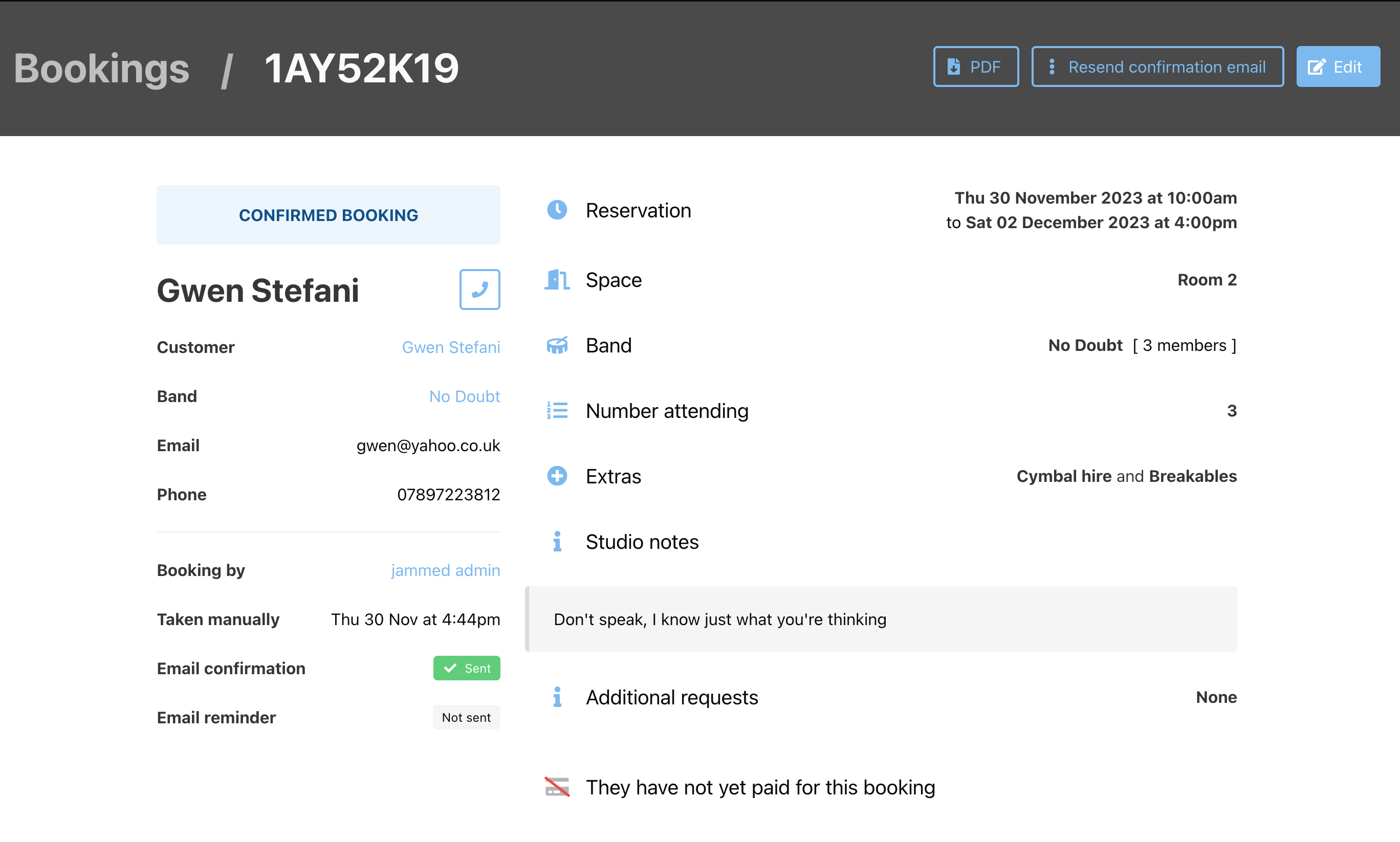This screenshot has height=842, width=1400.
Task: Click the drum icon beside Band
Action: pos(557,345)
